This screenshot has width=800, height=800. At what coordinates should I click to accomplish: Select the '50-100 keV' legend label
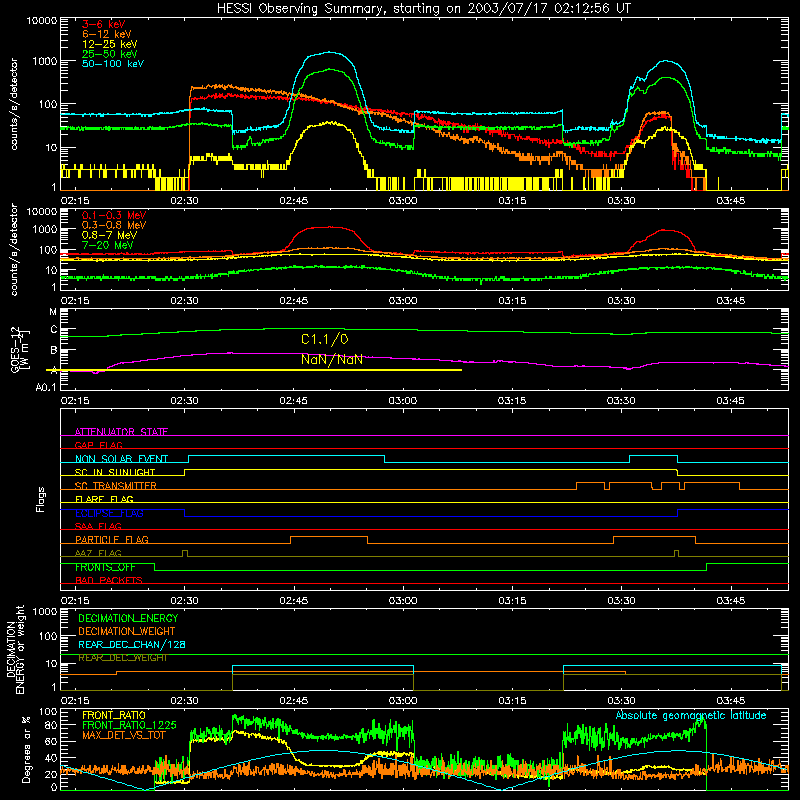coord(113,64)
